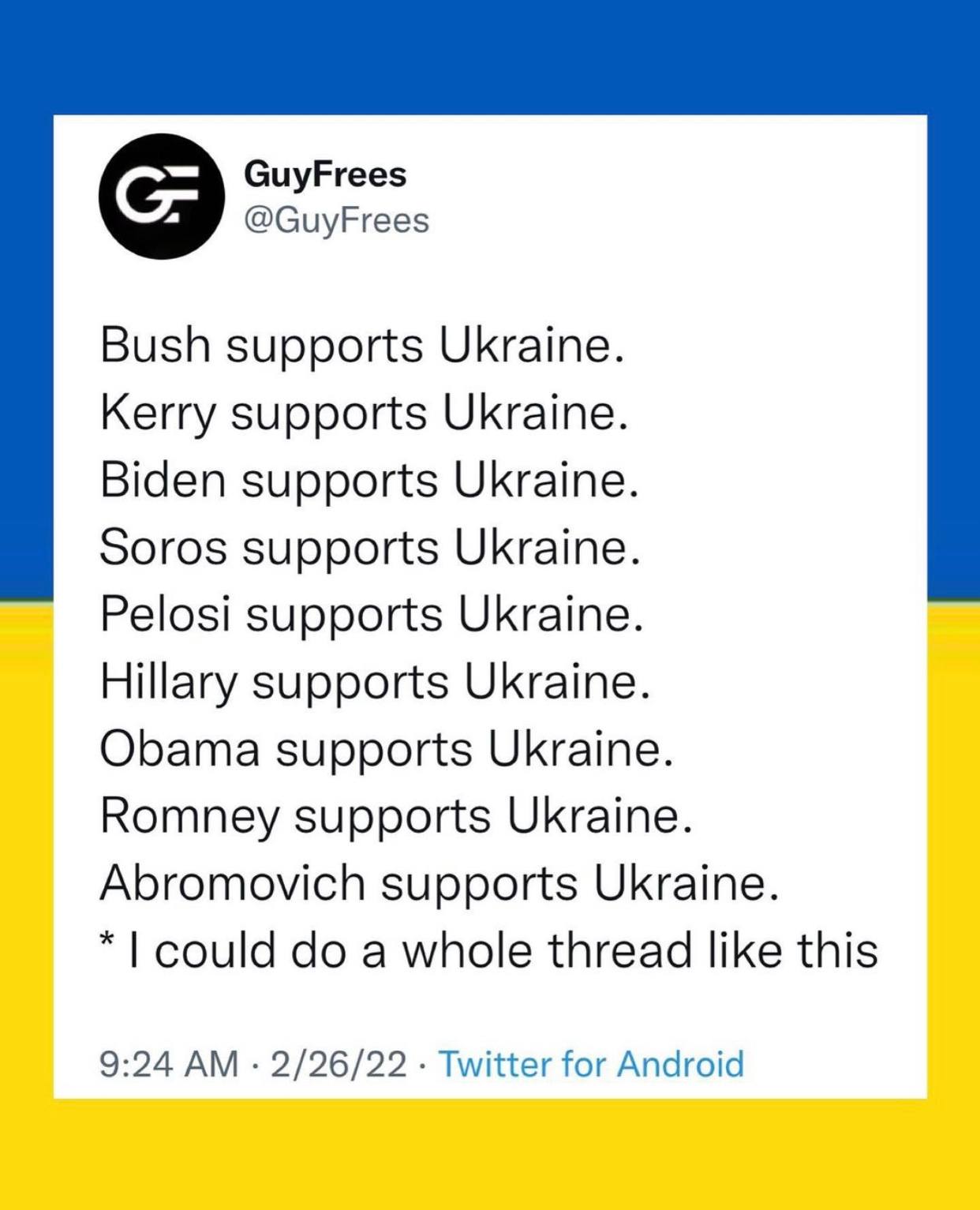Click the yellow flag area below the tweet
The height and width of the screenshot is (1210, 980).
click(x=489, y=1154)
